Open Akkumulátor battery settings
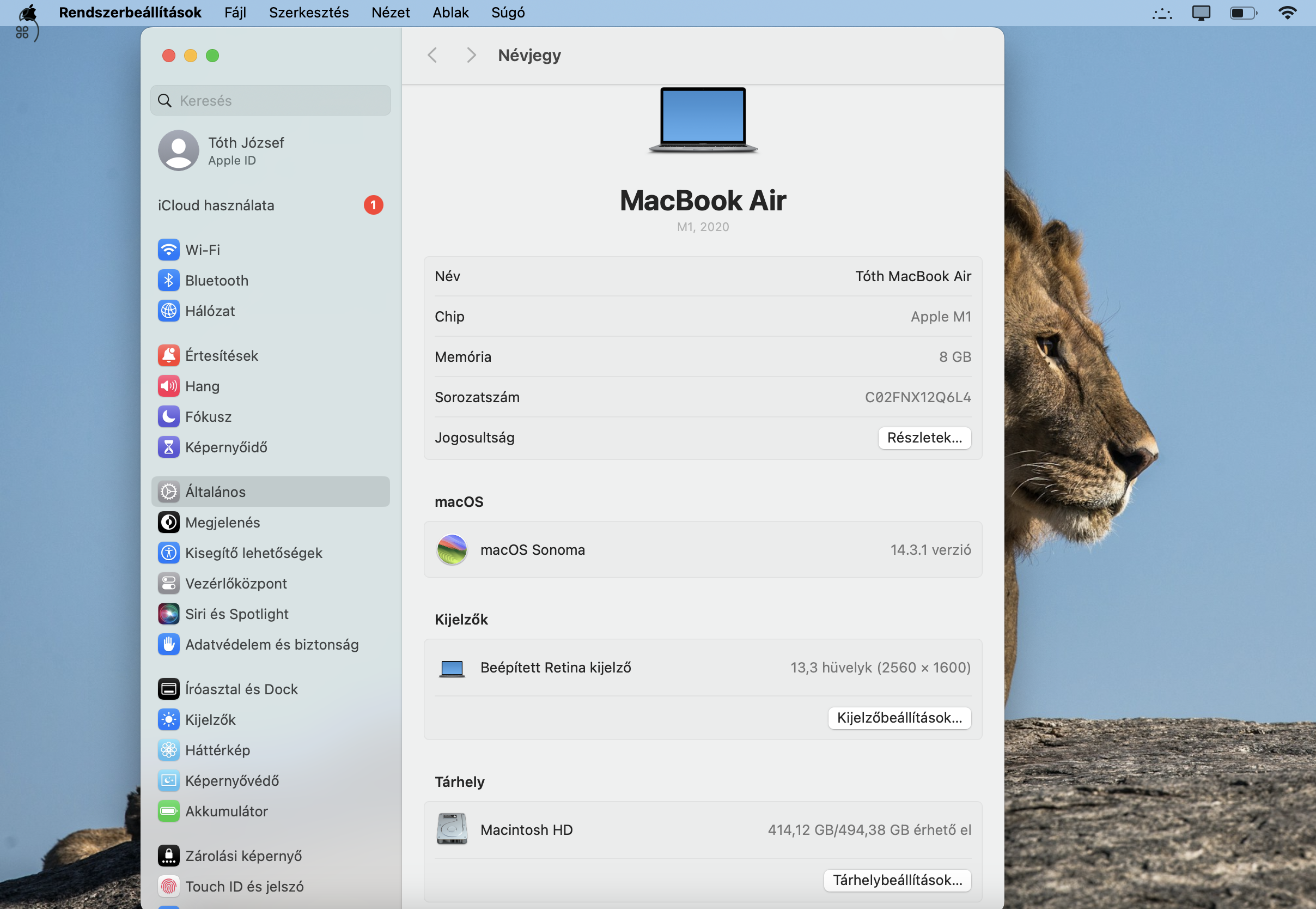1316x909 pixels. 270,811
